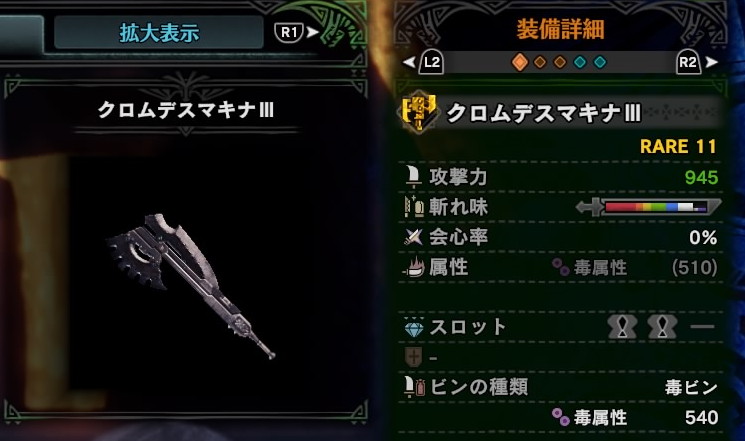Viewport: 745px width, 441px height.
Task: Click the affinity crossed-swords icon
Action: tap(413, 237)
